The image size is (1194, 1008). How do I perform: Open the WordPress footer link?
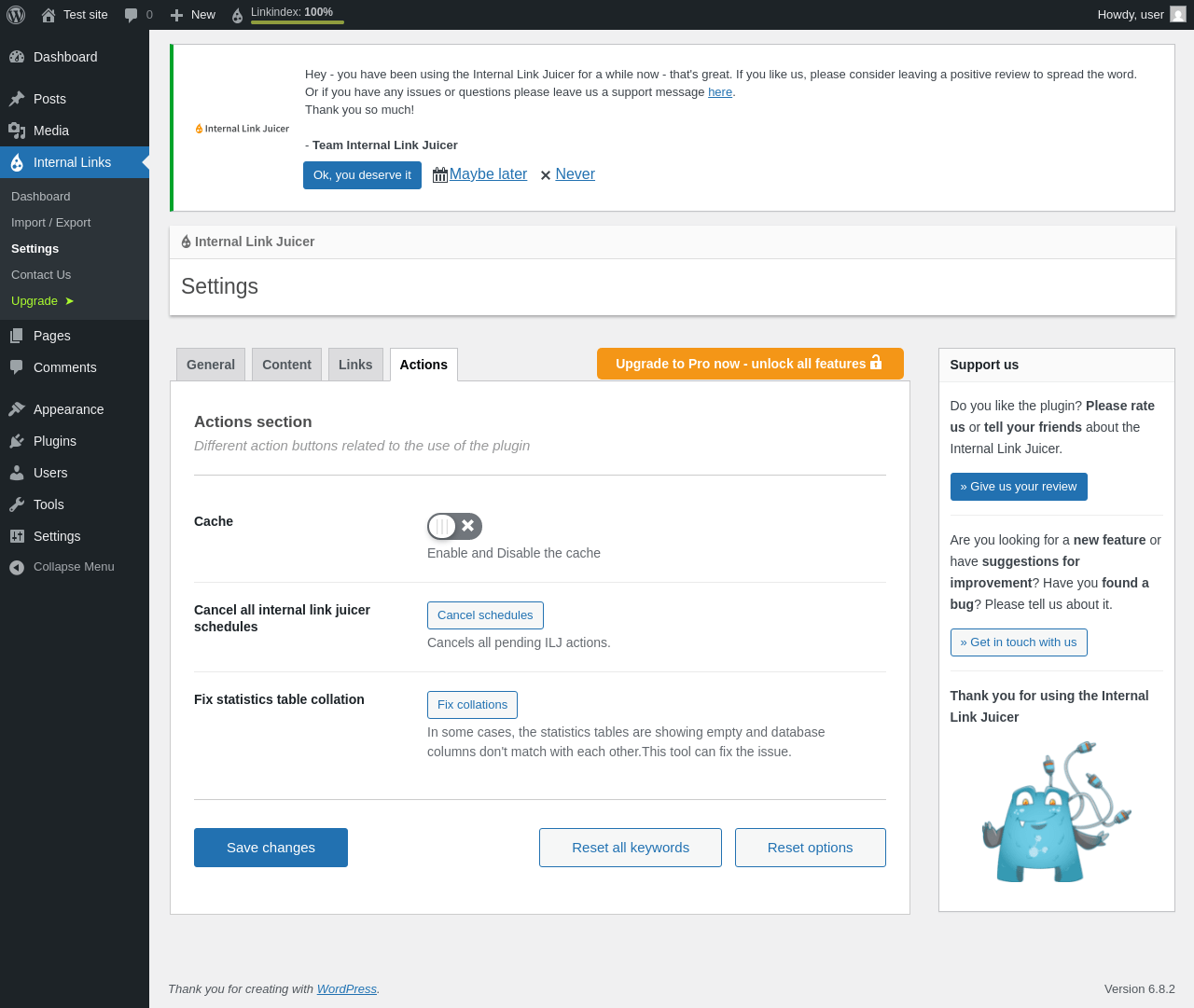[346, 989]
